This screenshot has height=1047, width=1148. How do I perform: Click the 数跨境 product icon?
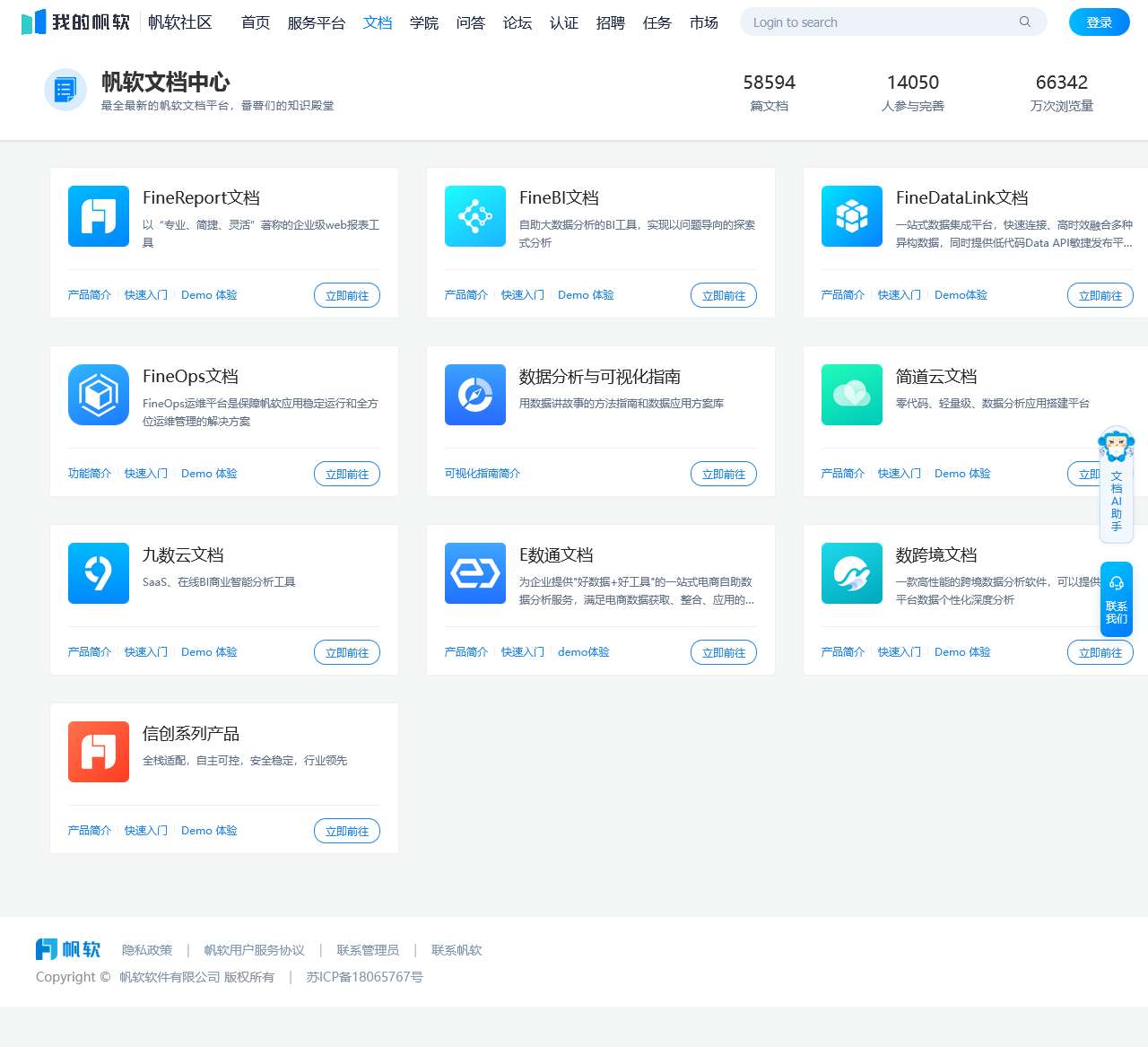coord(852,573)
